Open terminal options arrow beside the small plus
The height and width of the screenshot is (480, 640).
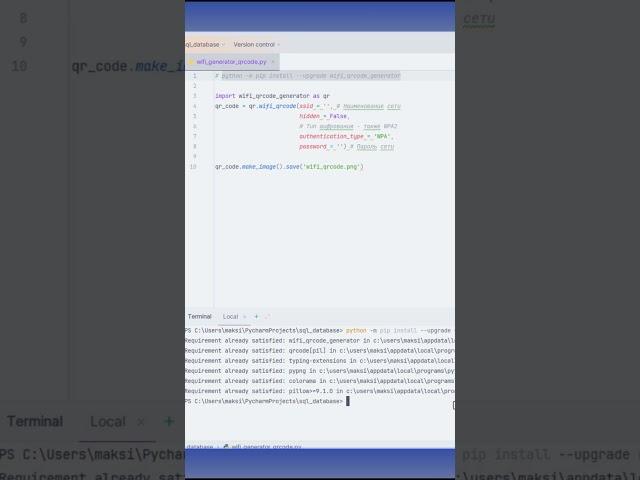tap(266, 316)
